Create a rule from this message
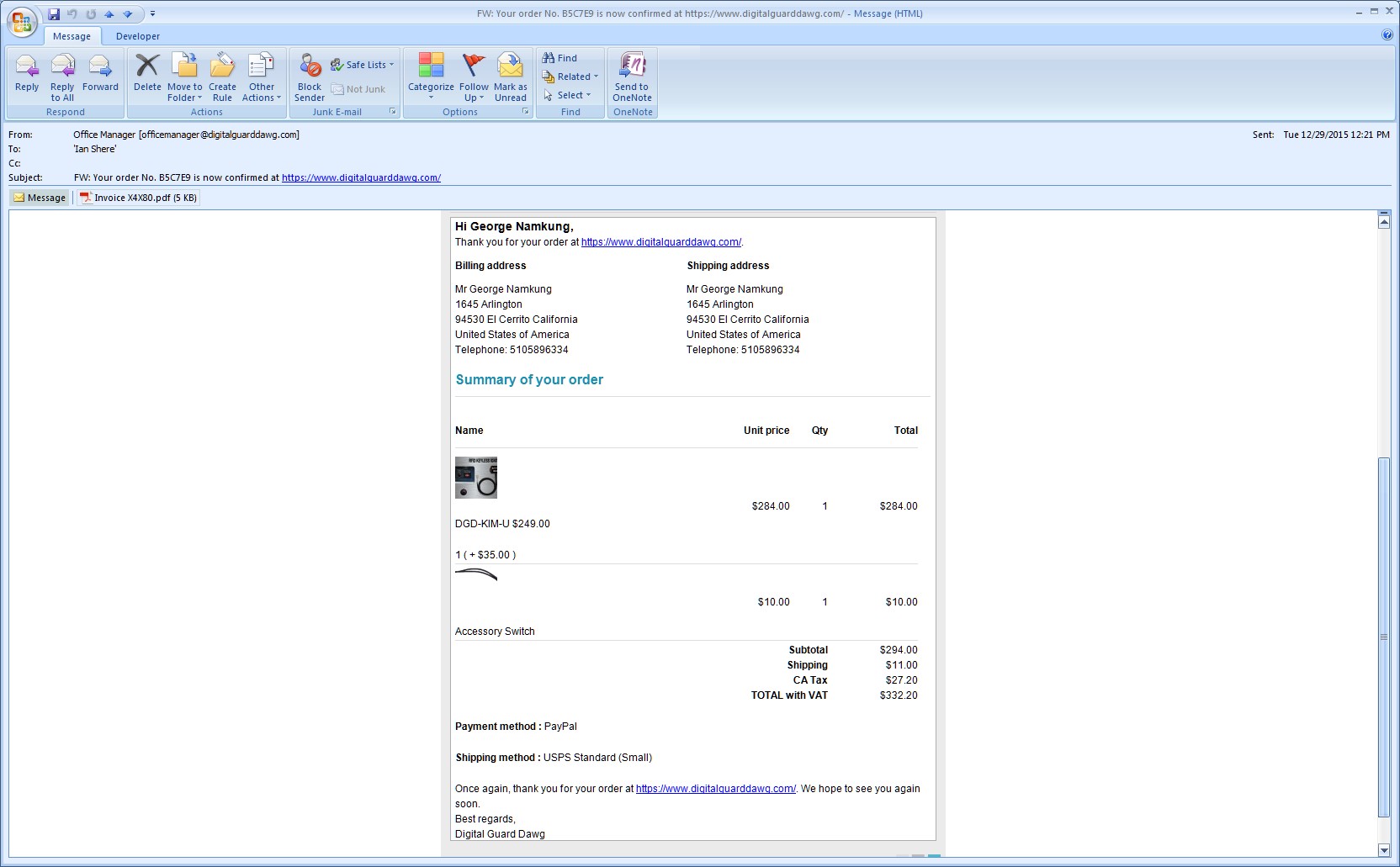 222,77
